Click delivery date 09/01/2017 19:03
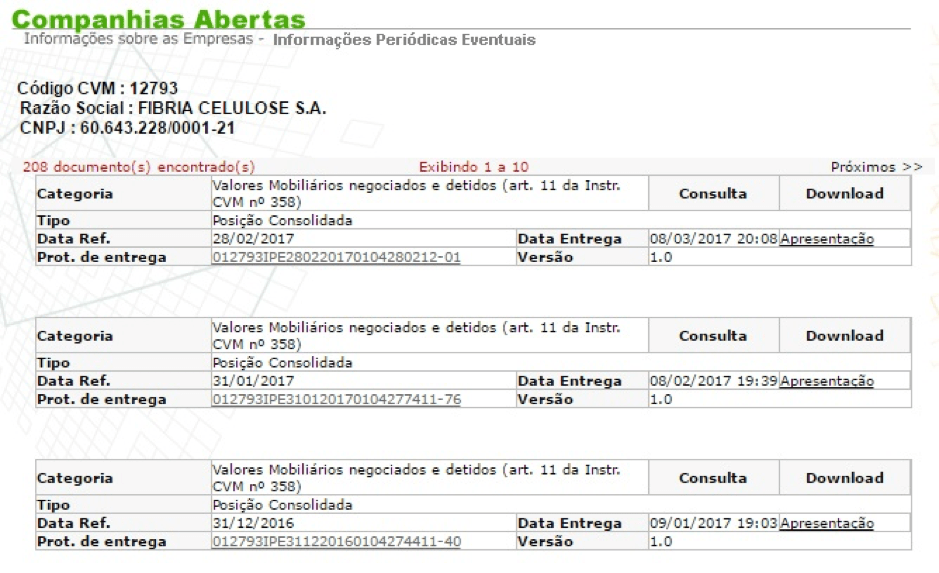 tap(713, 523)
